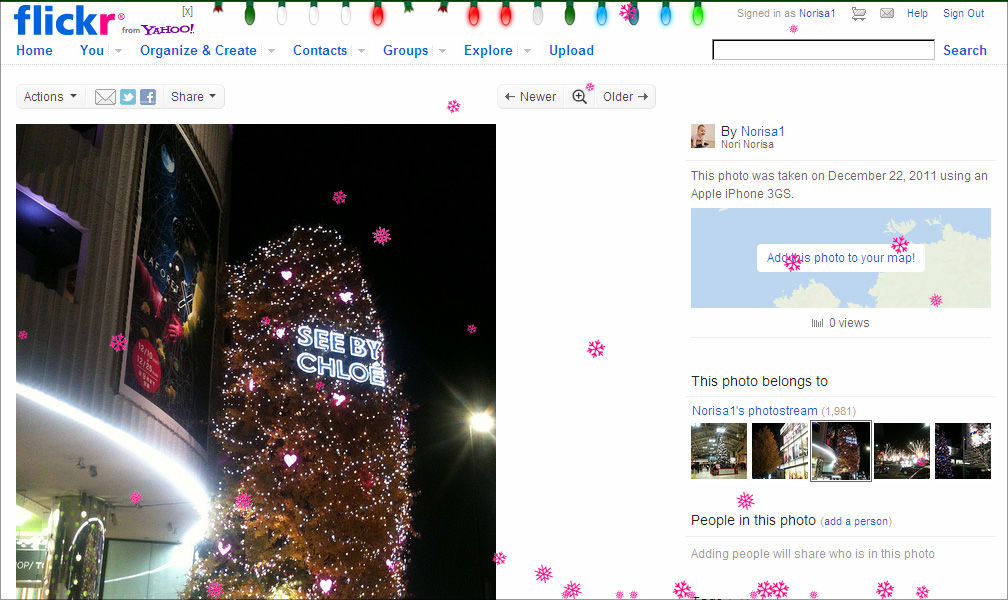Click Add this photo to your map!
This screenshot has width=1008, height=600.
coord(840,258)
